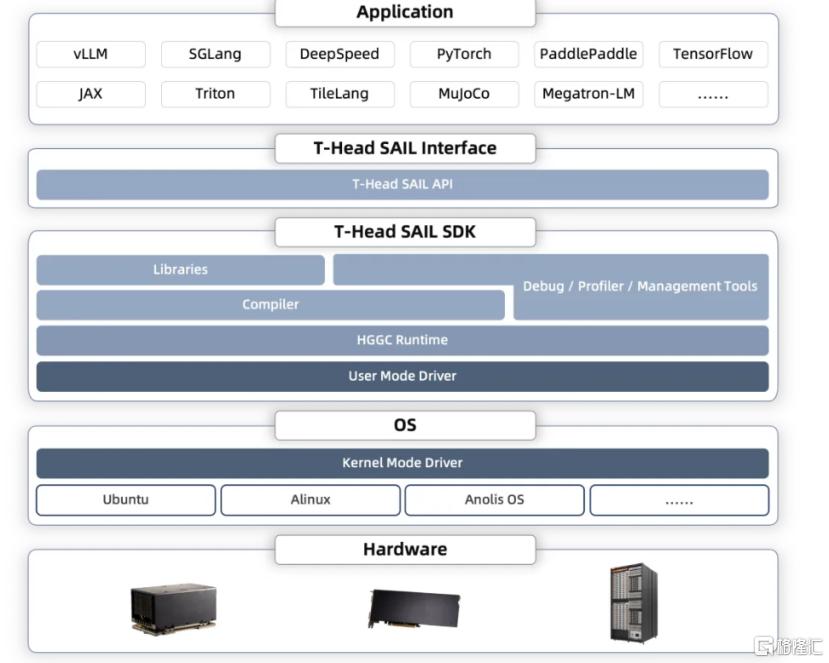Click the vLLM box
Image resolution: width=829 pixels, height=663 pixels.
(91, 54)
